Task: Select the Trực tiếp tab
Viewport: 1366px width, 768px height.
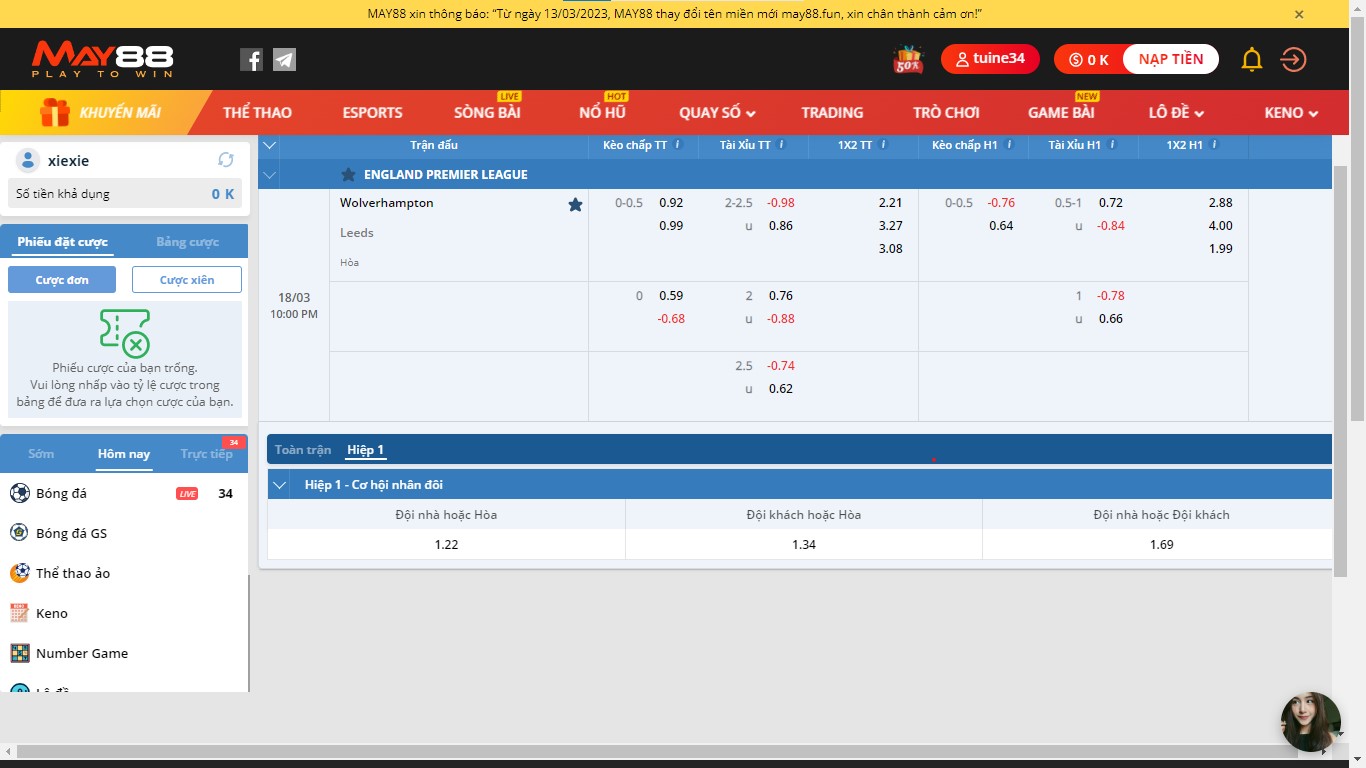Action: tap(207, 454)
